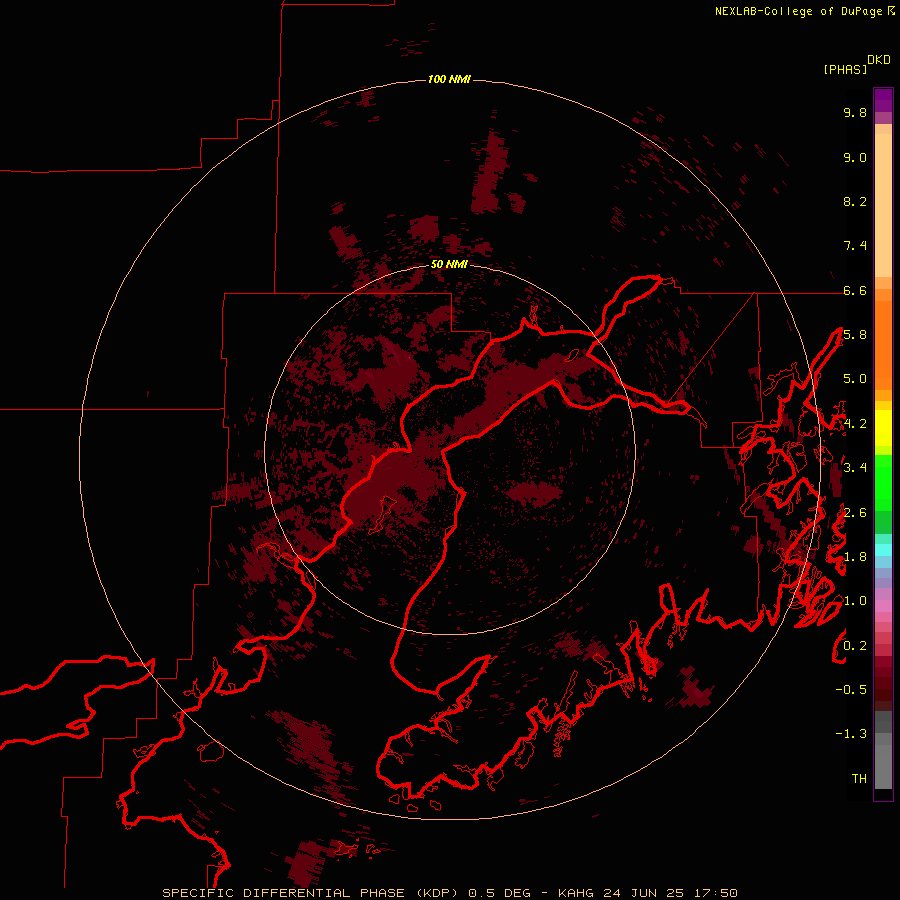Click the 4.2 legend value
This screenshot has width=900, height=900.
pyautogui.click(x=855, y=424)
